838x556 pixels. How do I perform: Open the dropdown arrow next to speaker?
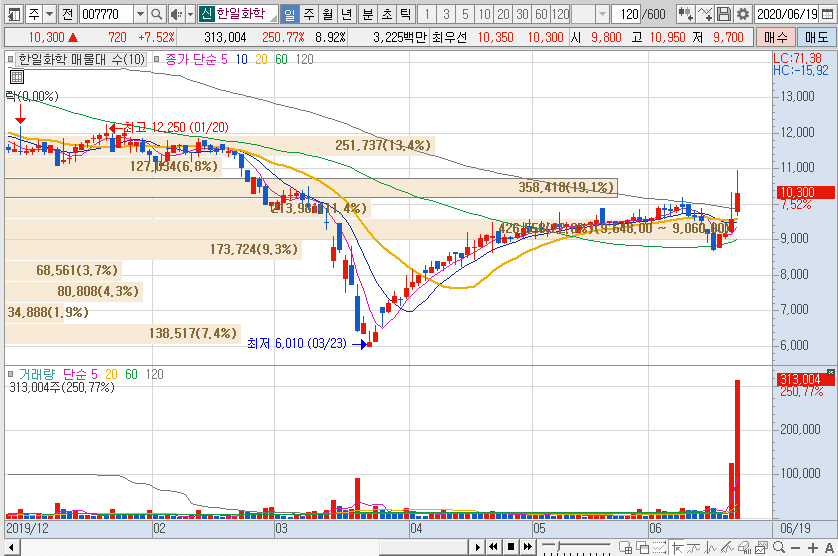pos(190,14)
